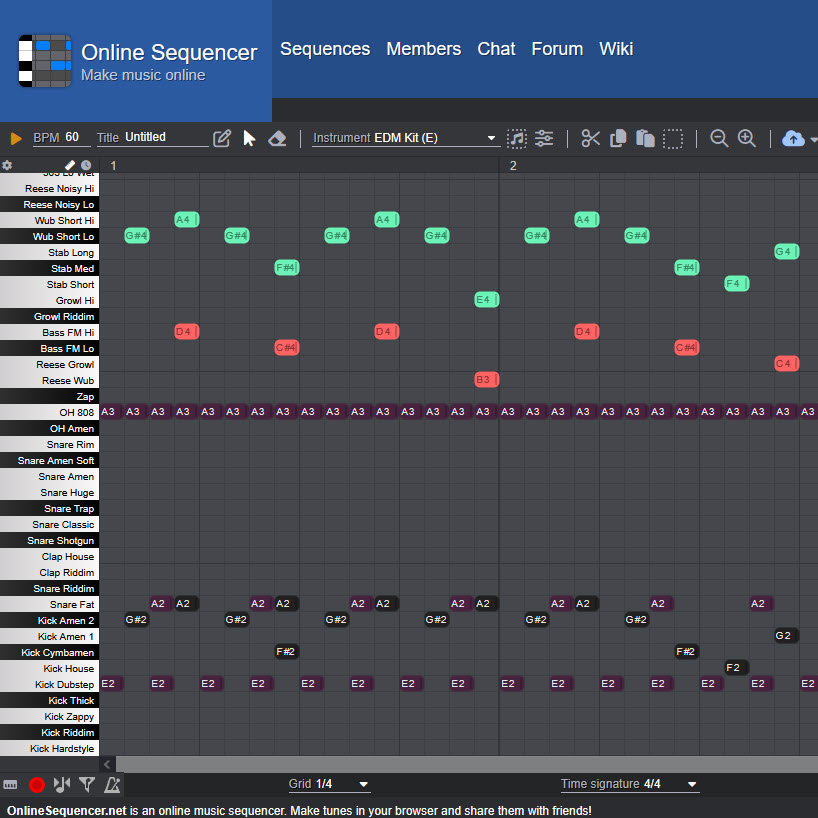Click the small pencil icon above instrument list
The image size is (818, 818).
pyautogui.click(x=69, y=165)
